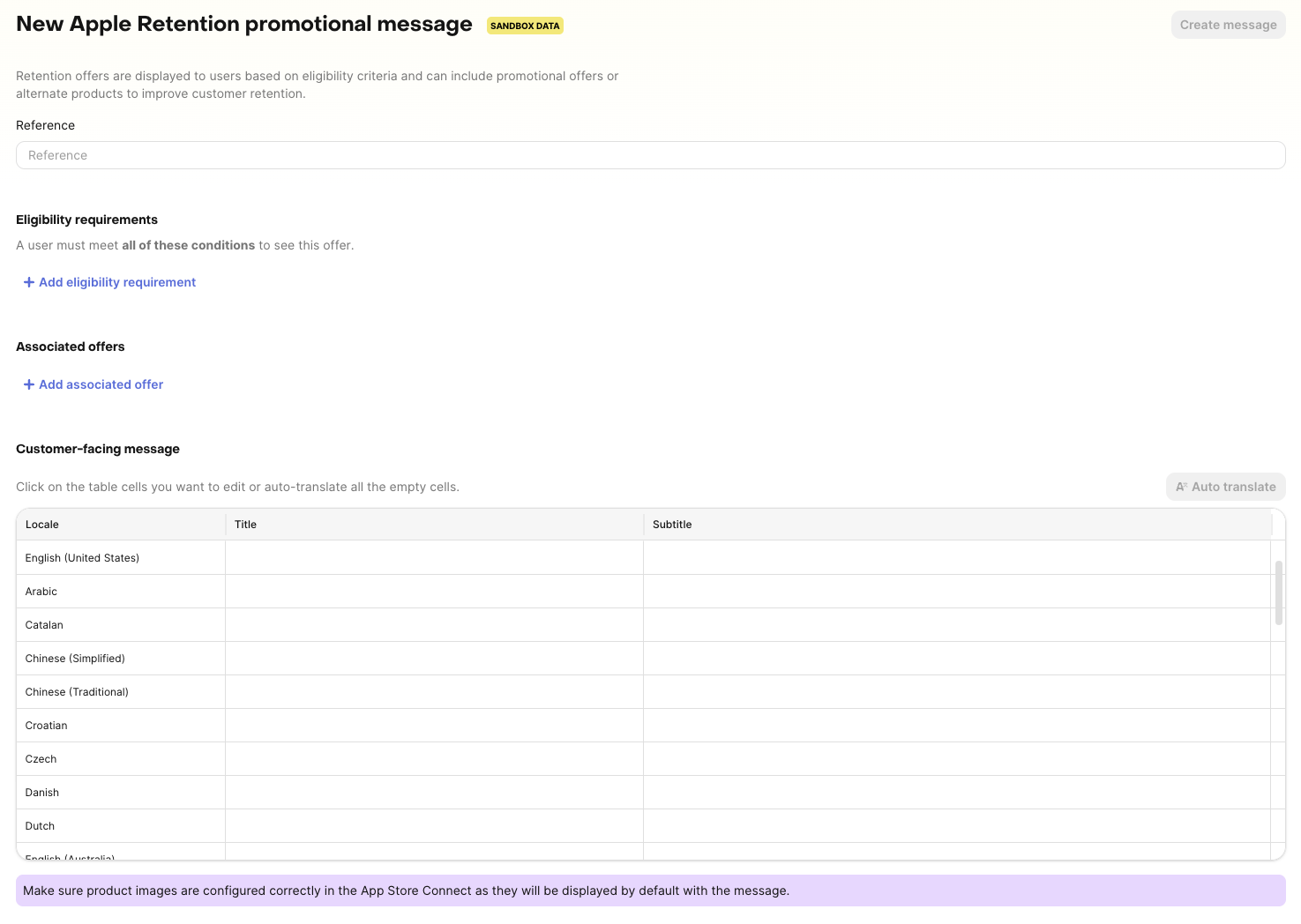Select the Danish Title cell
The width and height of the screenshot is (1301, 924).
[x=434, y=792]
